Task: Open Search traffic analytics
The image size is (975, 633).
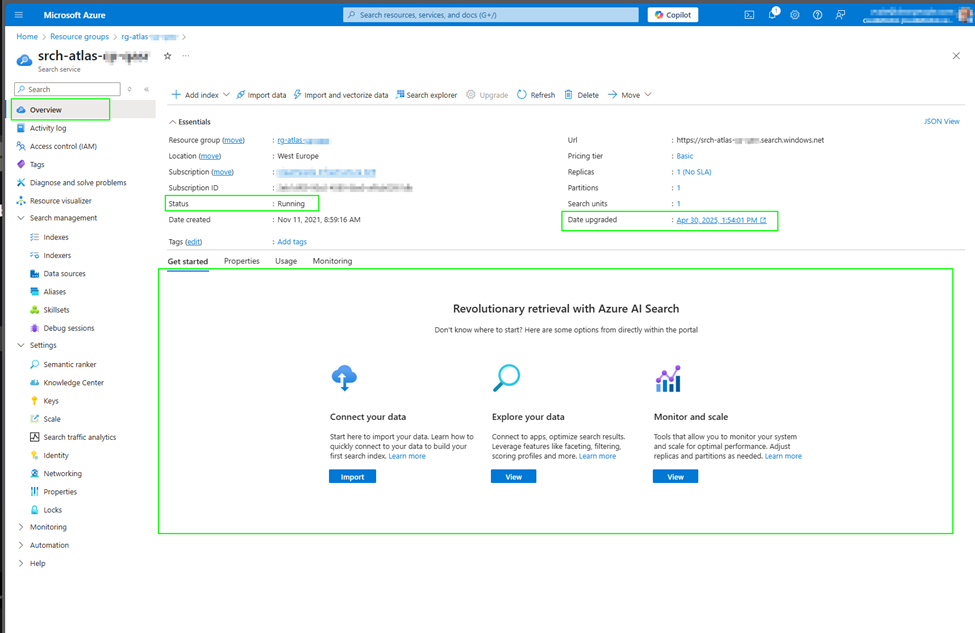Action: pyautogui.click(x=80, y=437)
